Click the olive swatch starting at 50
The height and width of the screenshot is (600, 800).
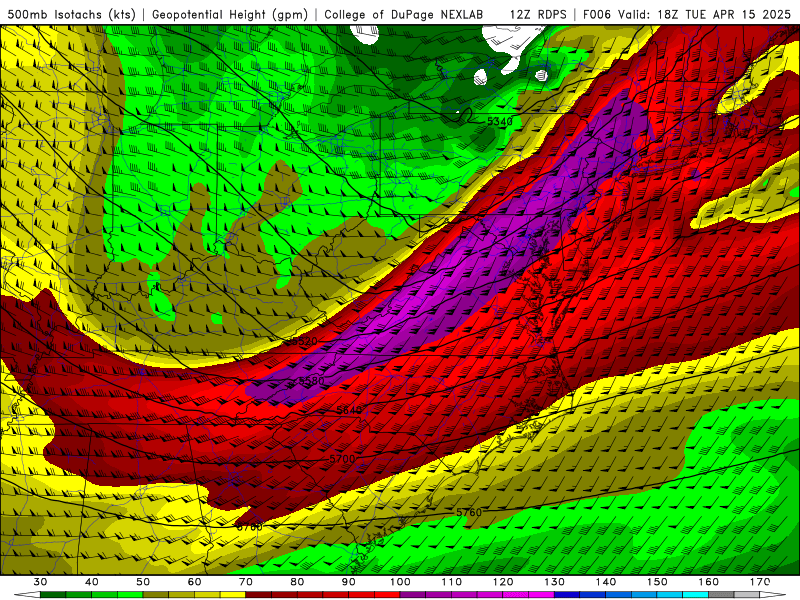point(156,595)
